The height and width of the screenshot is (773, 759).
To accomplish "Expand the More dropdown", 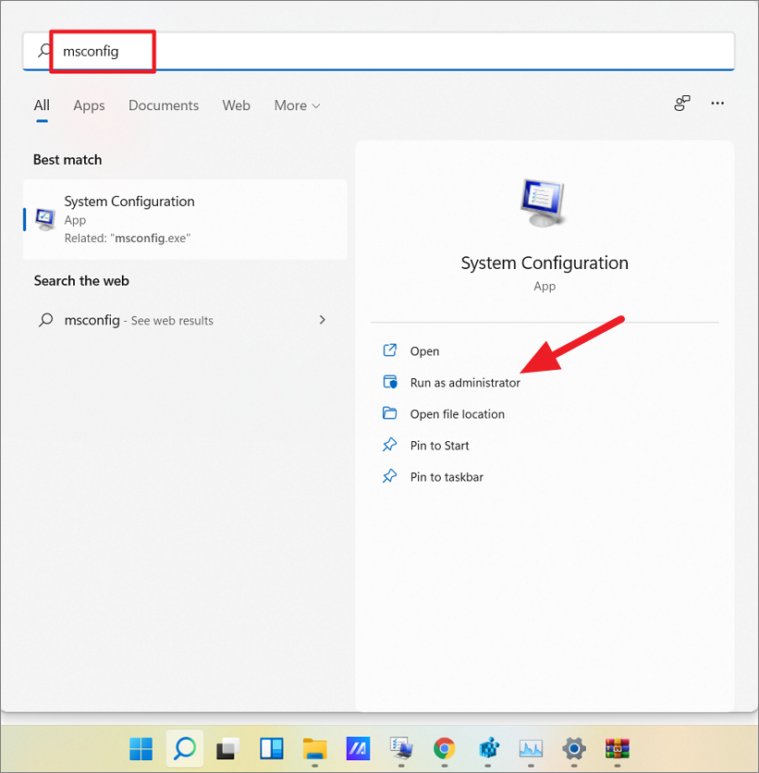I will 297,105.
